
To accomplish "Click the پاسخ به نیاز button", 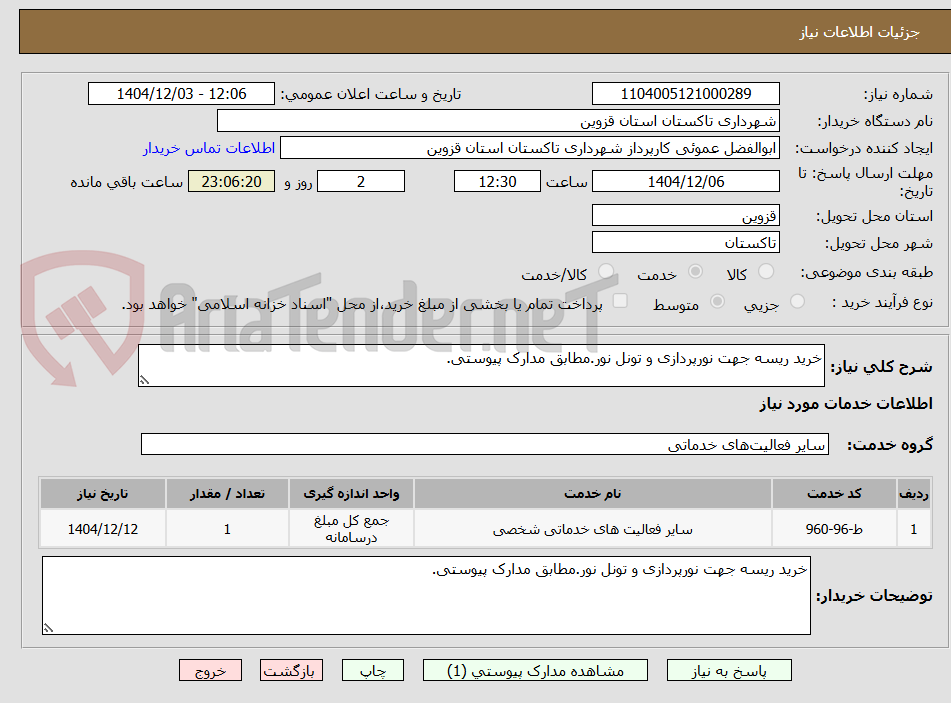I will (729, 670).
